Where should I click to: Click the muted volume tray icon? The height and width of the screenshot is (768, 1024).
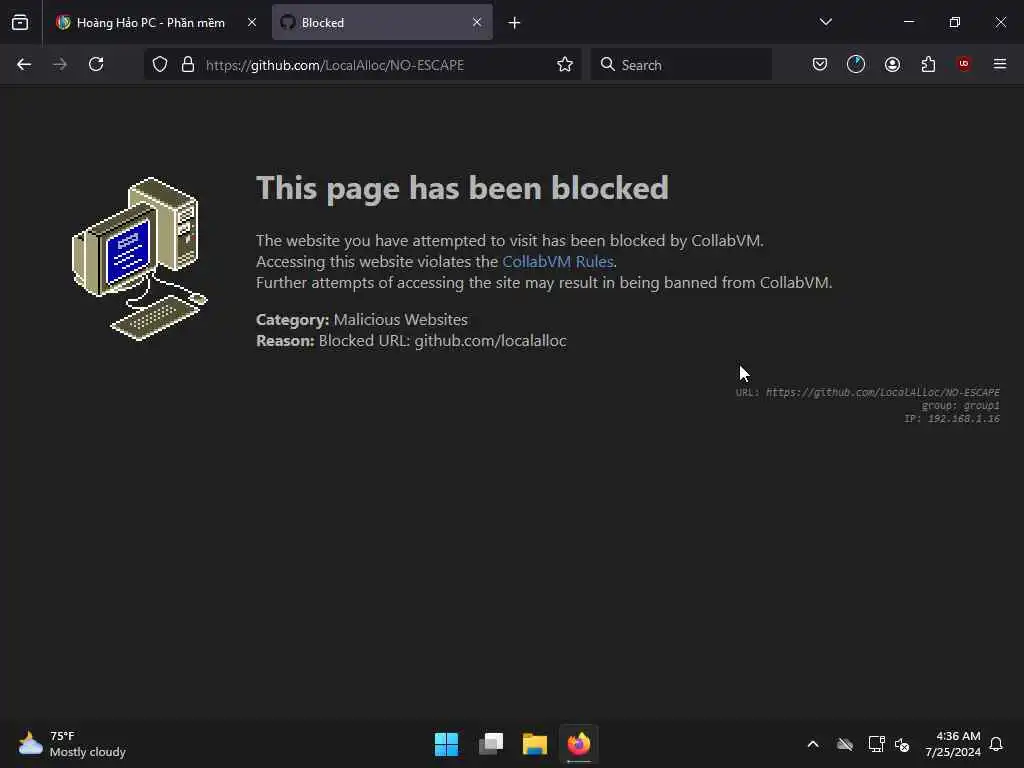[x=902, y=744]
